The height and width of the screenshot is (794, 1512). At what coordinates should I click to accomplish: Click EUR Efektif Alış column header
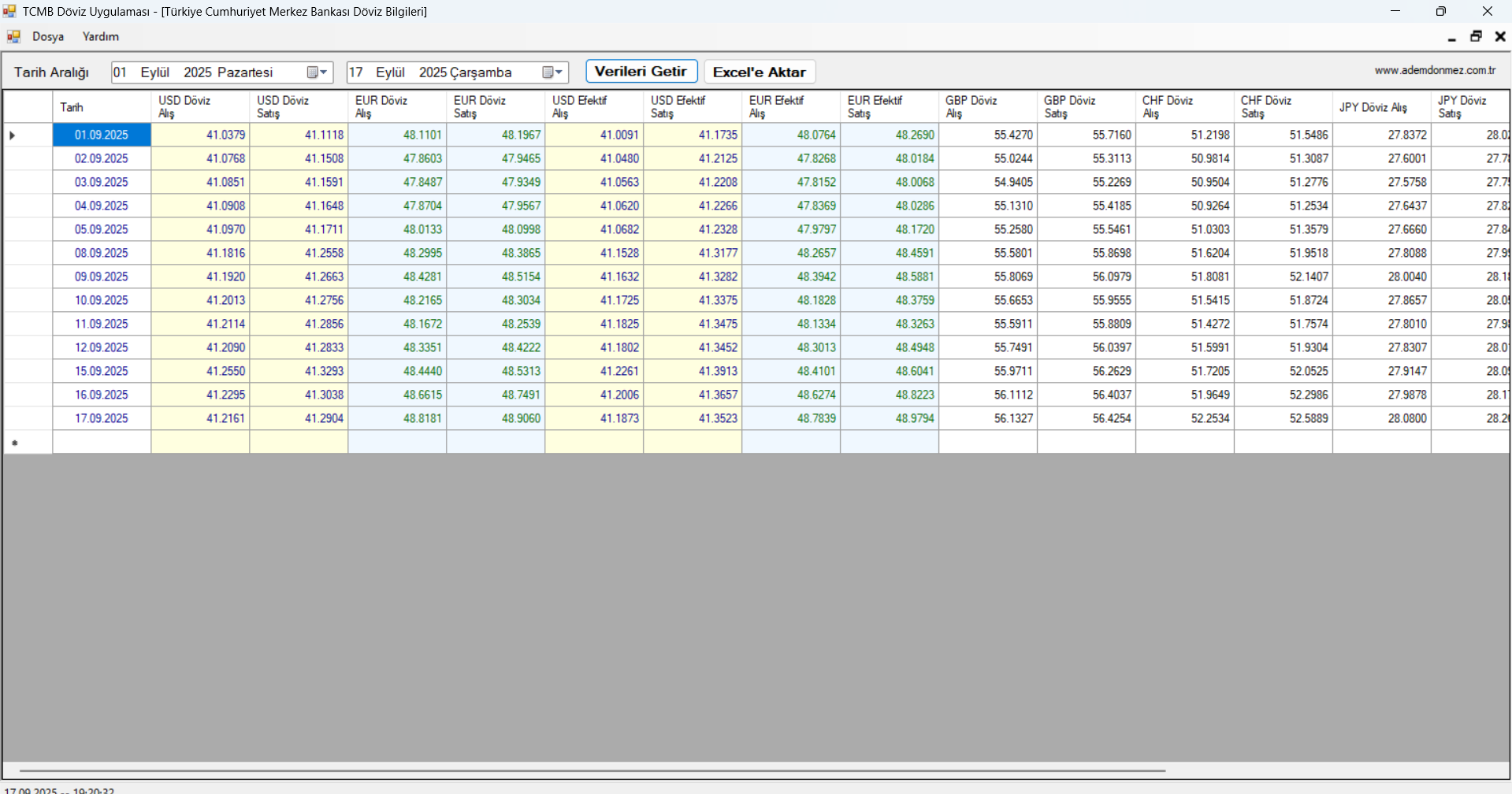point(791,107)
